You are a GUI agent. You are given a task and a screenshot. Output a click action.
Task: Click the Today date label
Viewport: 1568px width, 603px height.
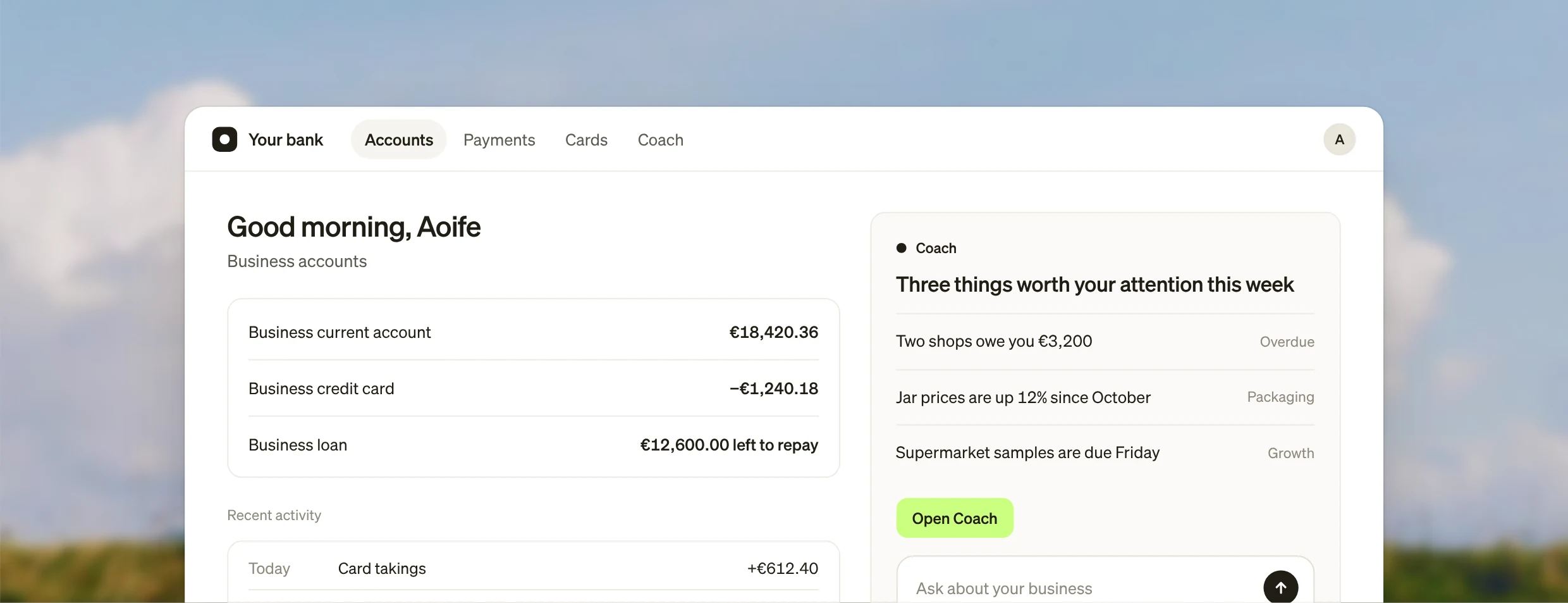269,568
